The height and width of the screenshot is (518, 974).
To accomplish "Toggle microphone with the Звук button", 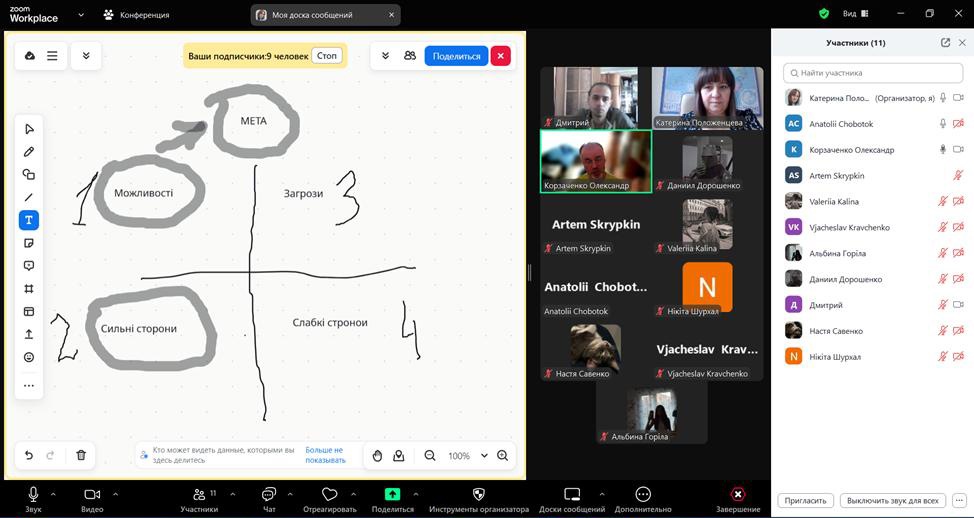I will click(33, 499).
